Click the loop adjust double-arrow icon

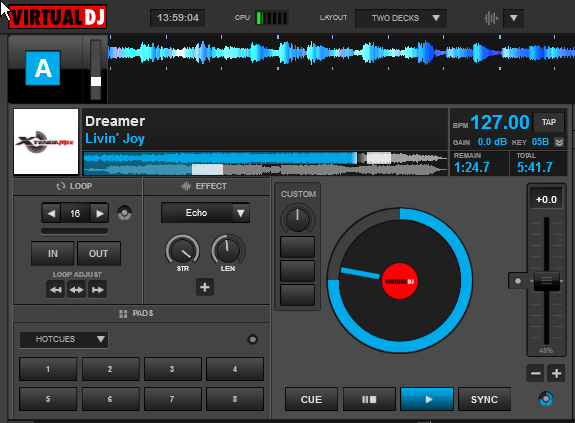click(76, 290)
